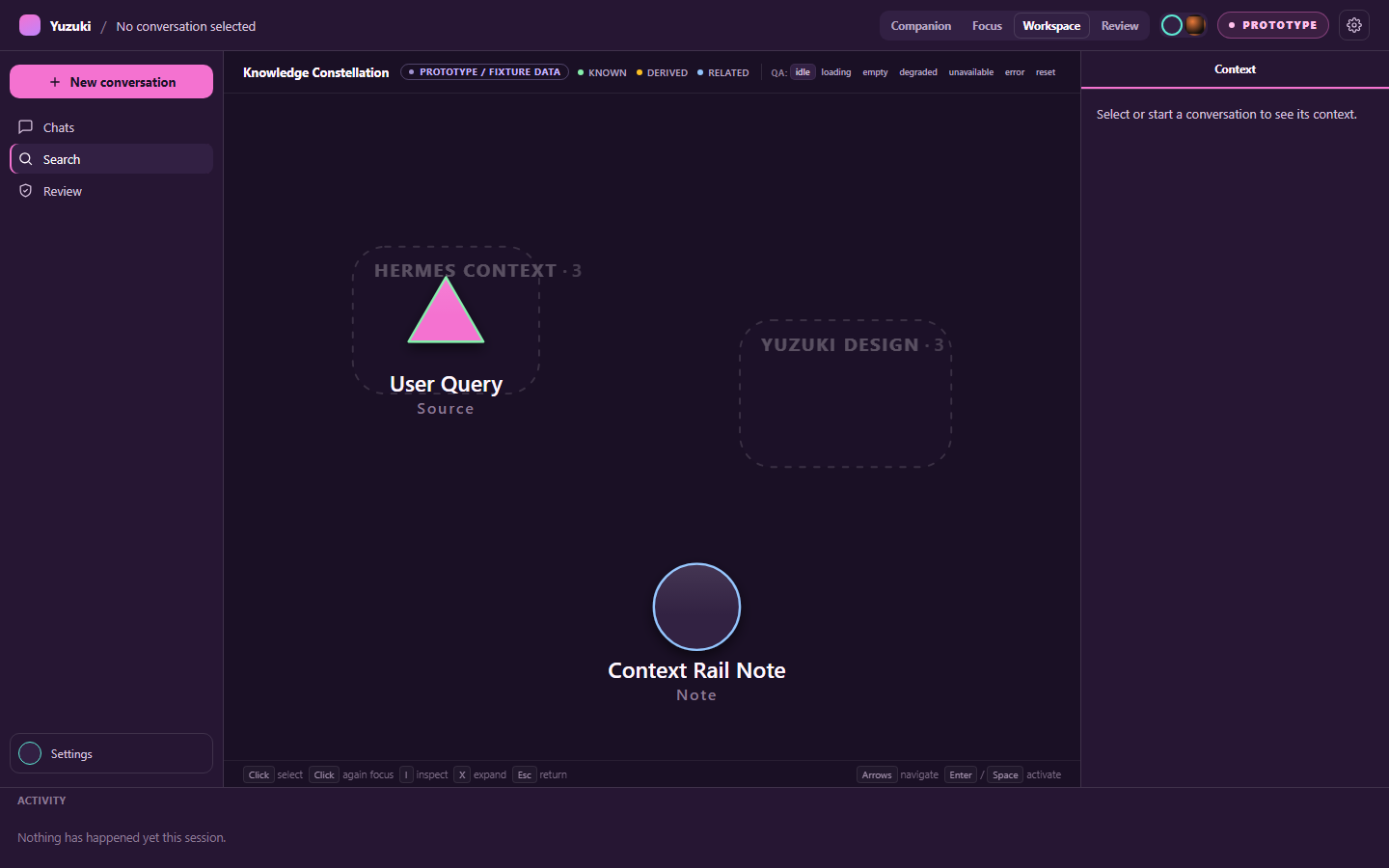Click the KNOWN legend item
The image size is (1389, 868).
click(x=602, y=72)
